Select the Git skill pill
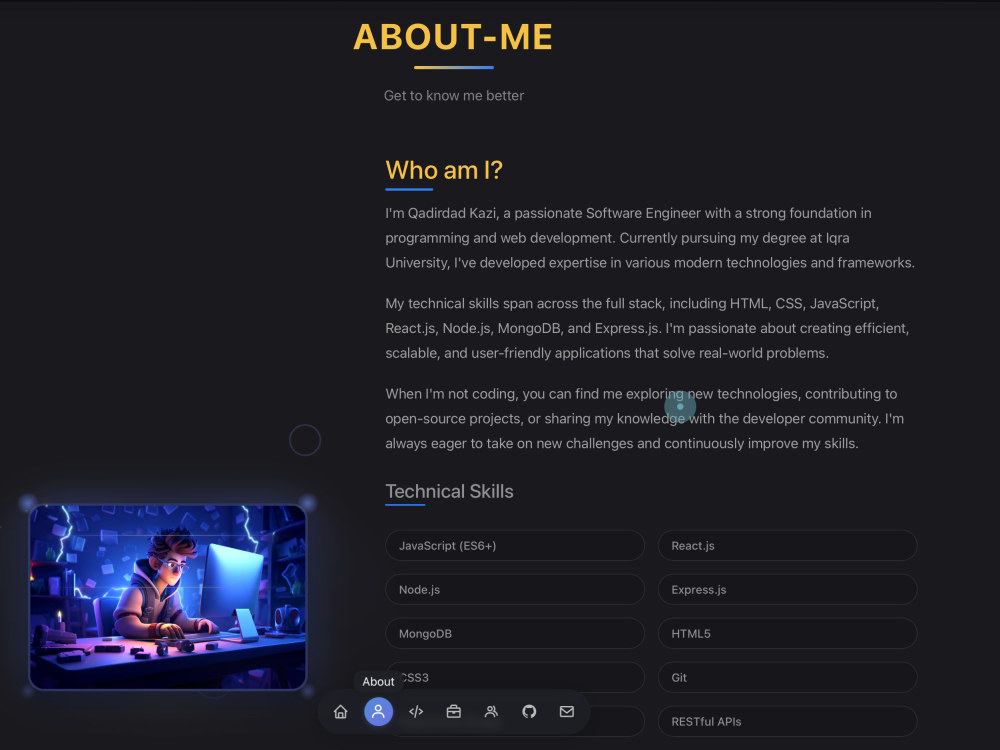 pyautogui.click(x=788, y=678)
